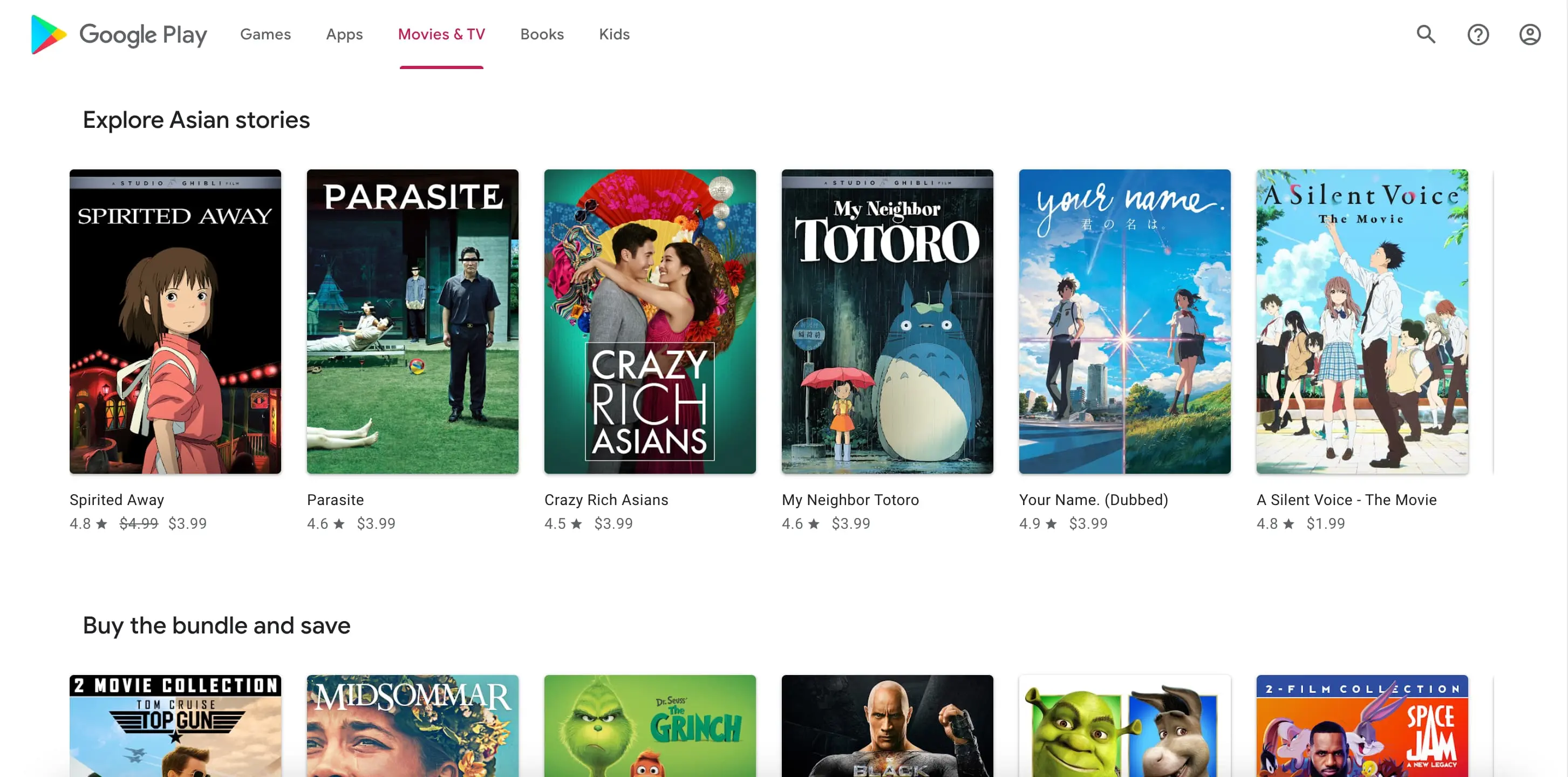Open search with the magnifier icon
The height and width of the screenshot is (777, 1568).
1426,35
